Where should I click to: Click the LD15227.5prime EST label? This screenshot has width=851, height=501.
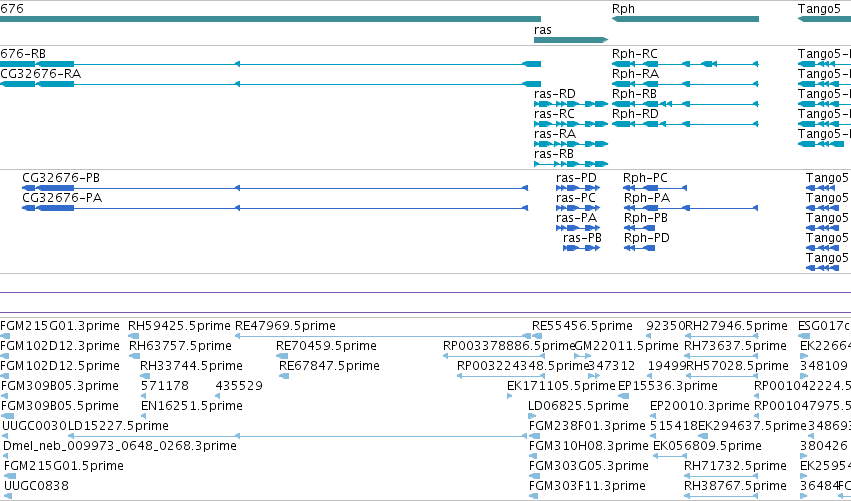click(x=118, y=426)
